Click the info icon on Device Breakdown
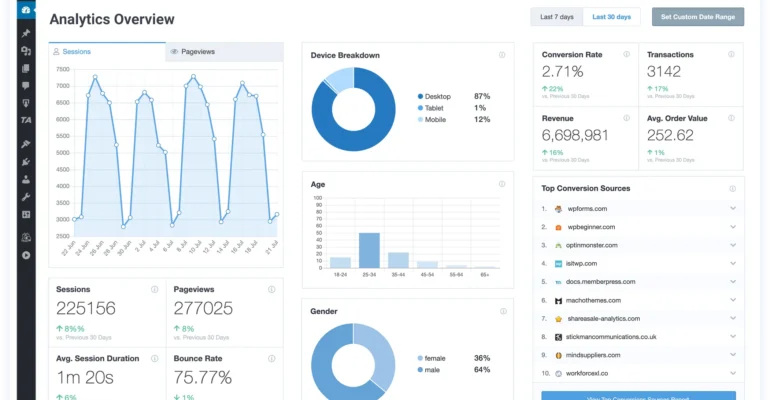 pyautogui.click(x=502, y=55)
